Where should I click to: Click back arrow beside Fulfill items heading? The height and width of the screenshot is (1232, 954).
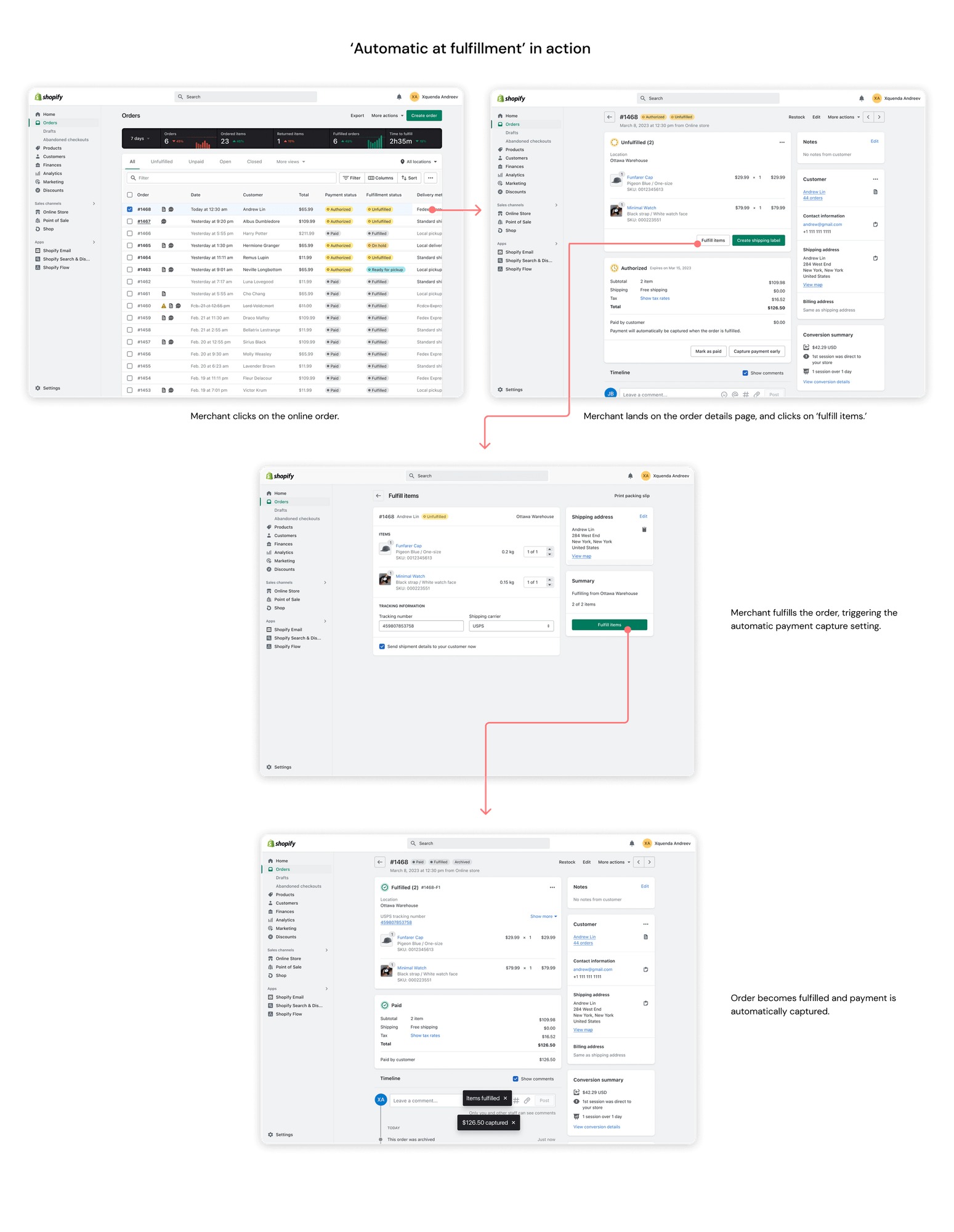click(x=379, y=496)
